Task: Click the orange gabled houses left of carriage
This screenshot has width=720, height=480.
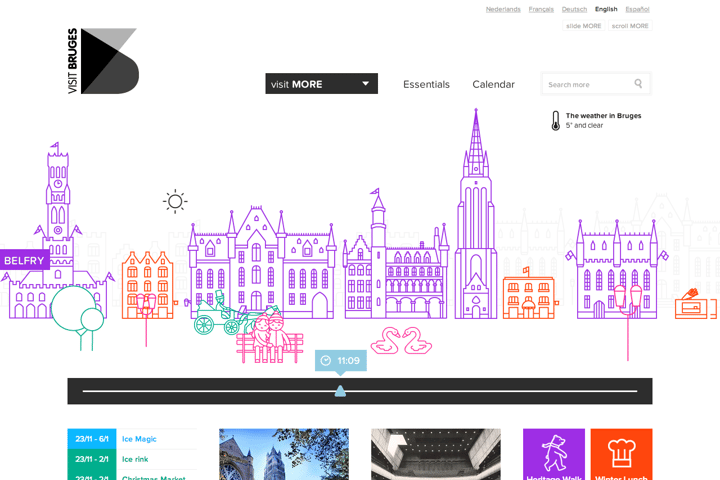Action: (x=148, y=285)
